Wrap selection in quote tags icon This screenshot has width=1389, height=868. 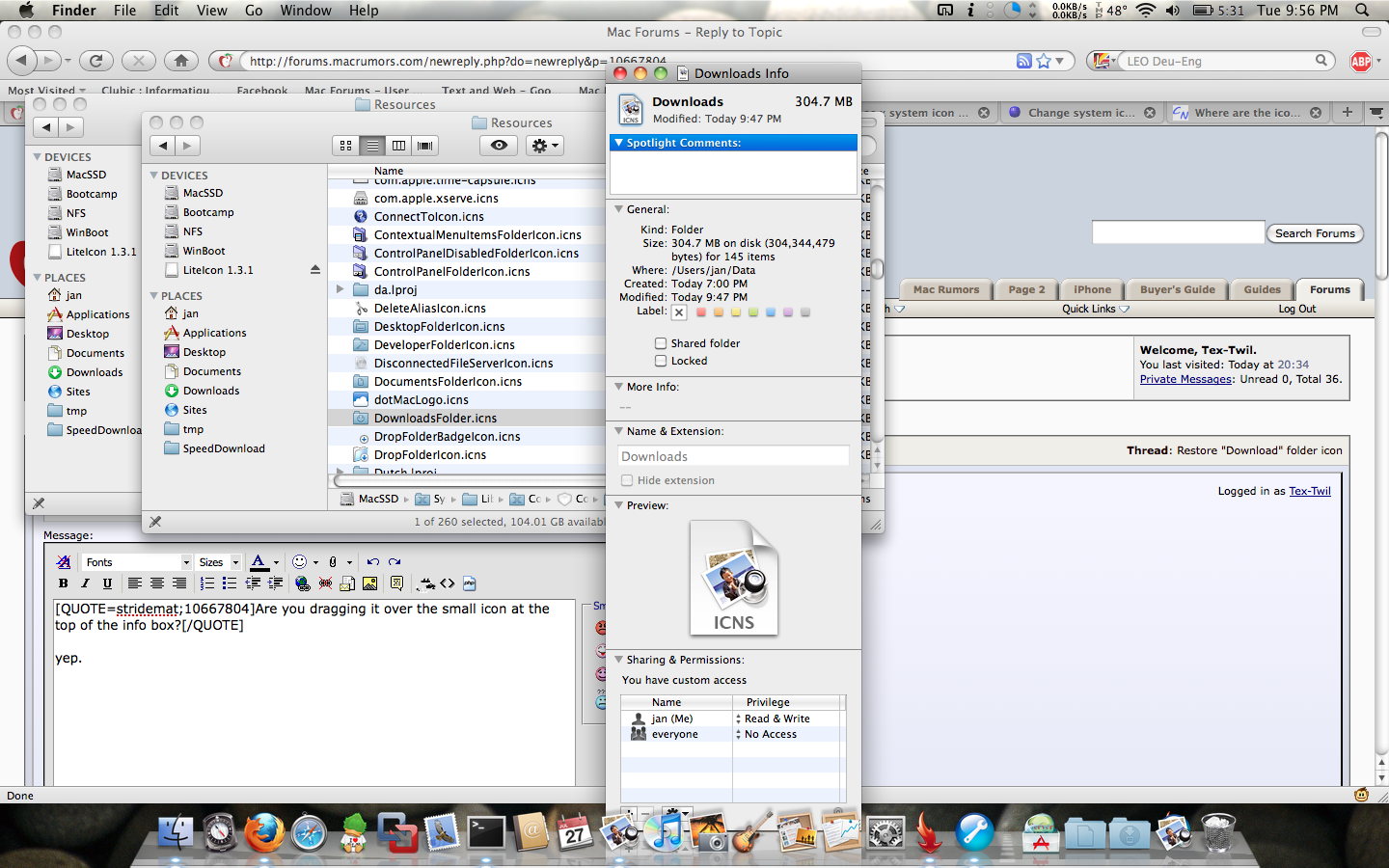[x=396, y=583]
